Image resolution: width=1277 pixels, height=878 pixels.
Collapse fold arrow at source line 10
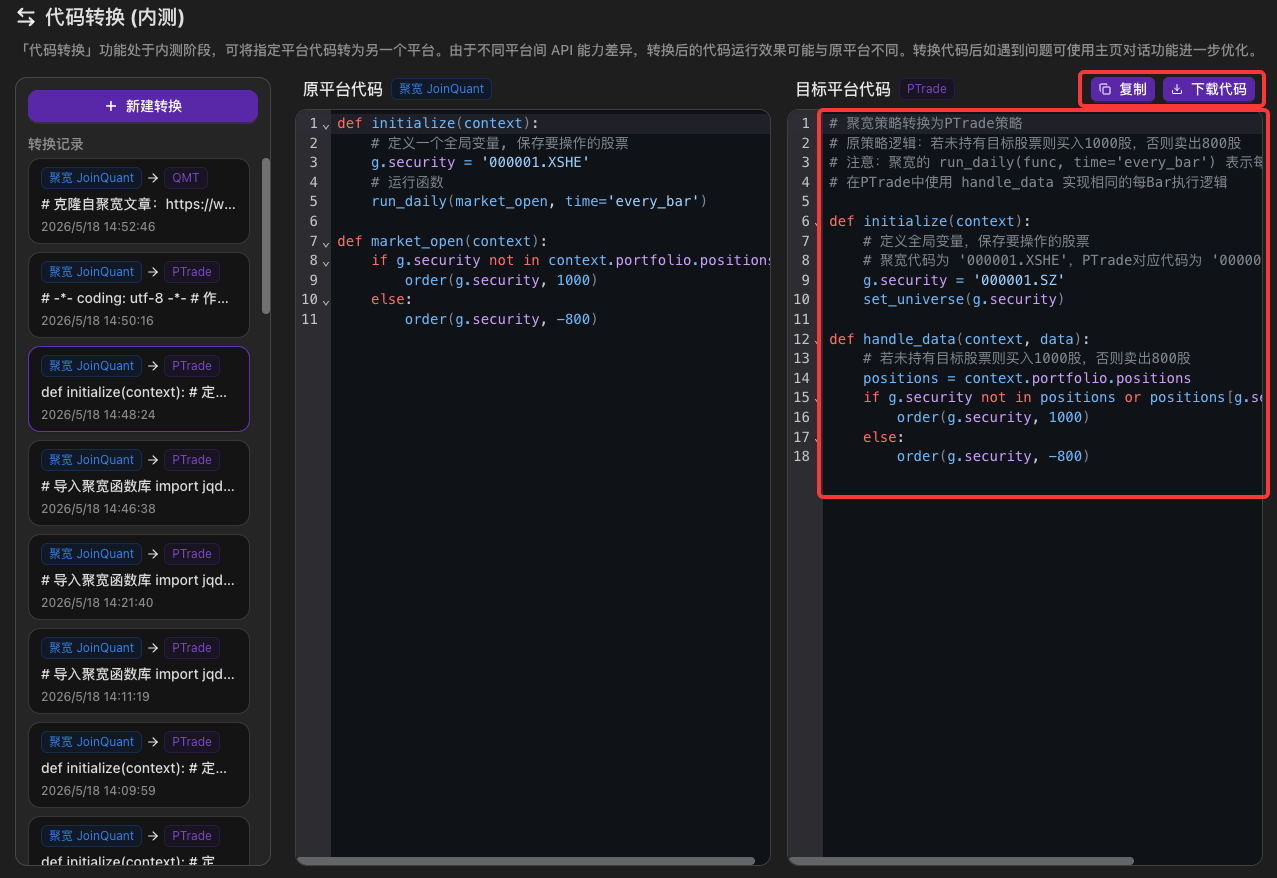coord(326,301)
